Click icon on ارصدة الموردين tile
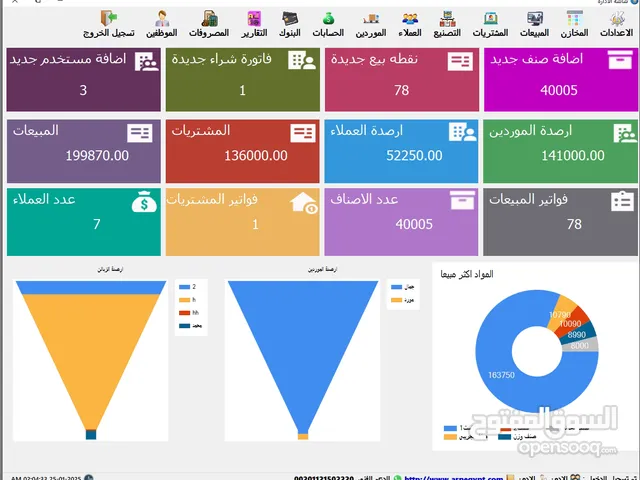This screenshot has width=640, height=480. tap(624, 133)
